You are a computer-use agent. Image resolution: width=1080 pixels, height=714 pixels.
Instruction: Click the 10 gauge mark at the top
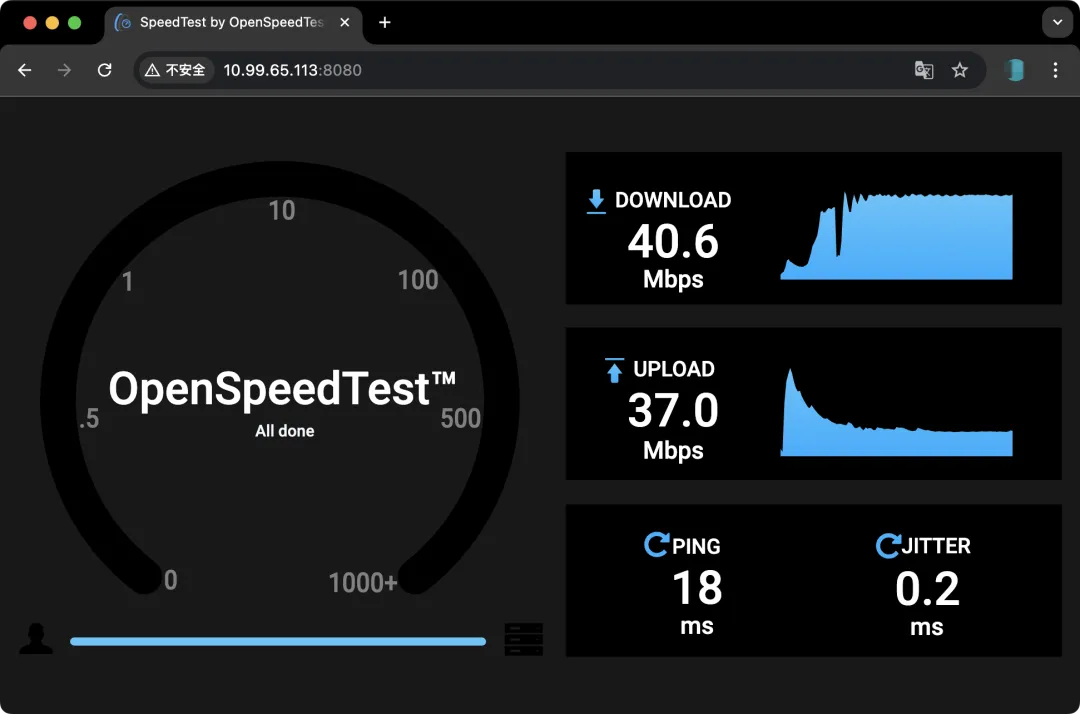(x=282, y=211)
